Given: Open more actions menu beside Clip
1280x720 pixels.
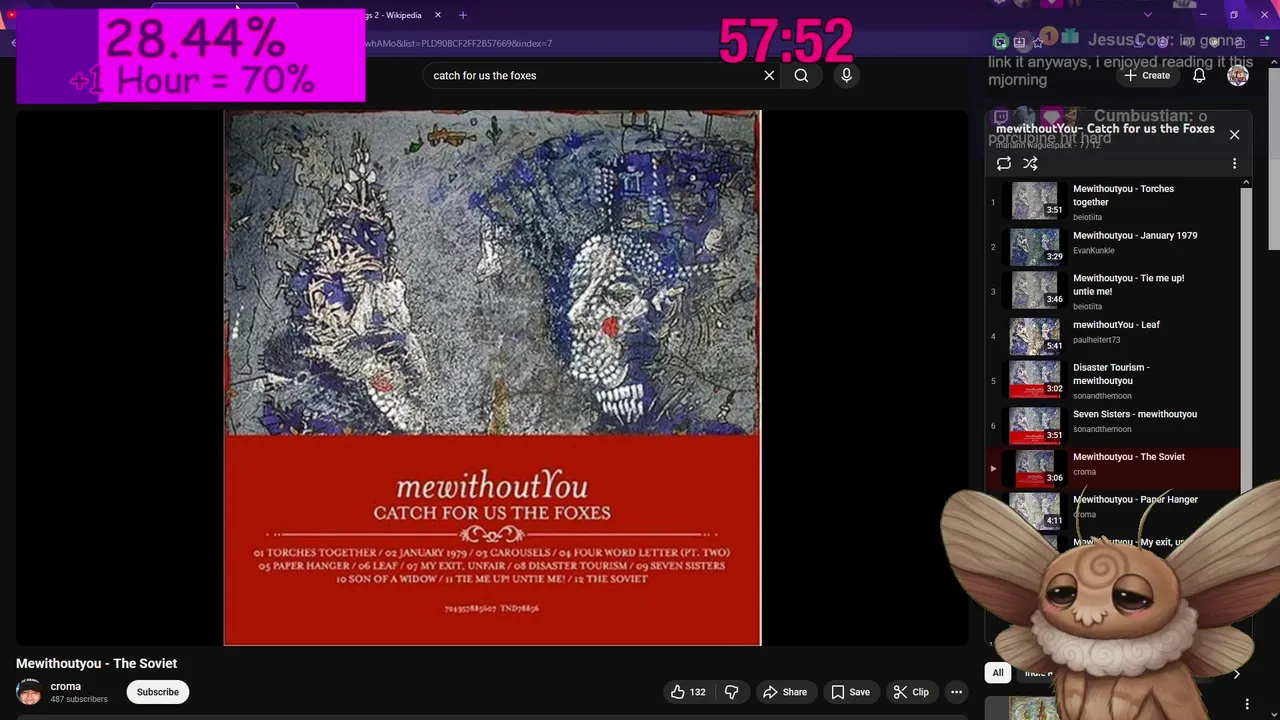Looking at the screenshot, I should 956,692.
